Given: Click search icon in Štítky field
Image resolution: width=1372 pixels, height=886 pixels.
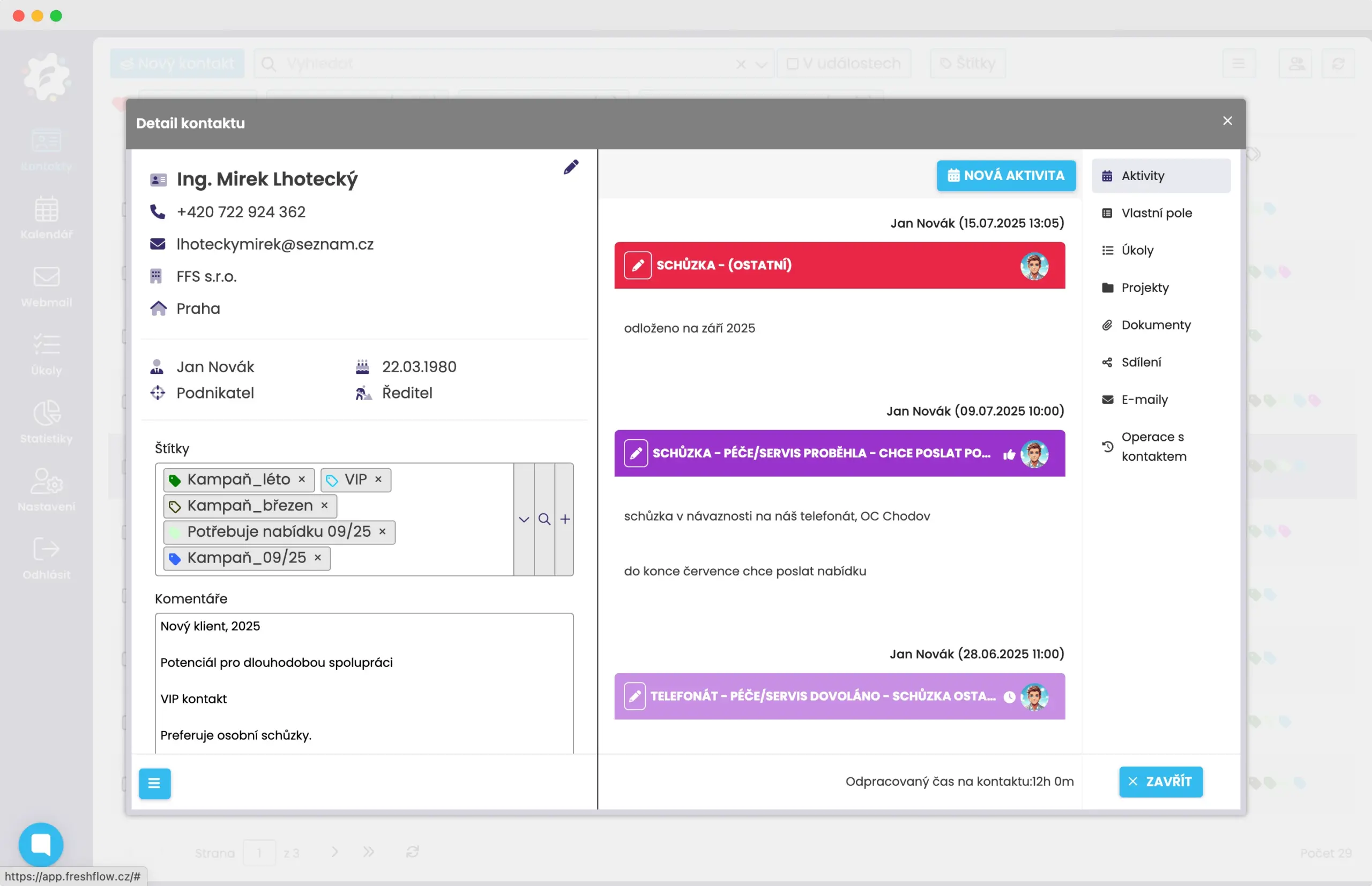Looking at the screenshot, I should [544, 520].
